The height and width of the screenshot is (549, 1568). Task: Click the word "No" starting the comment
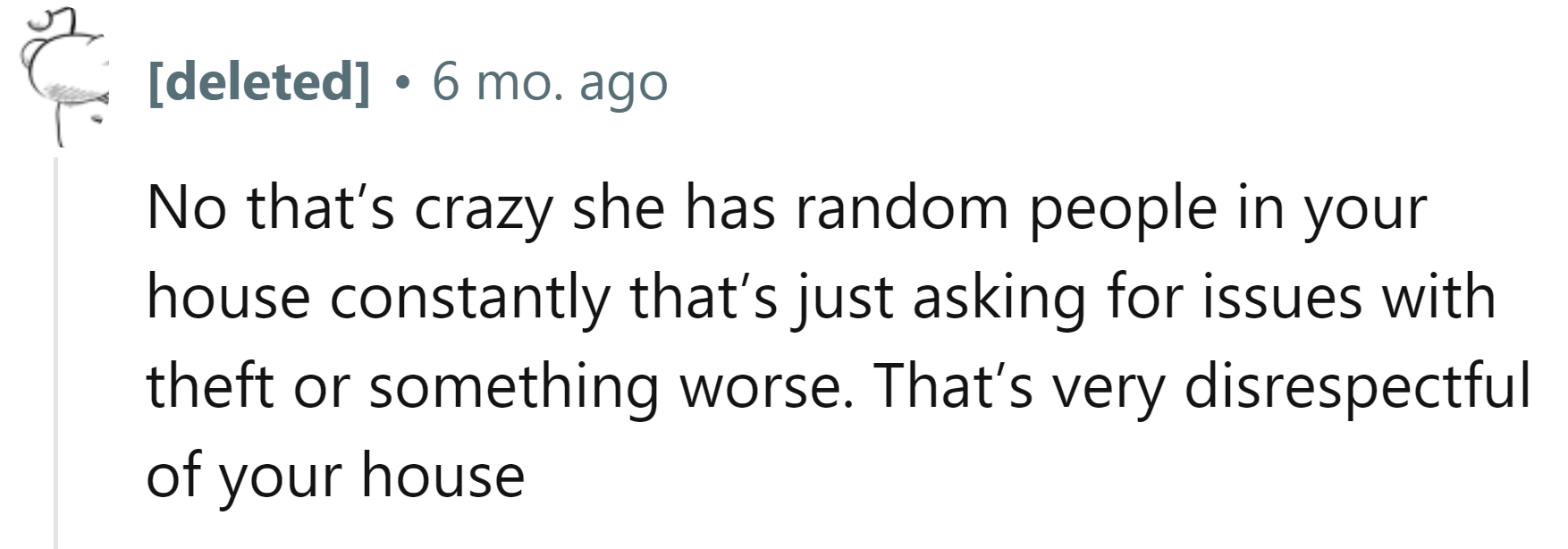(x=186, y=208)
